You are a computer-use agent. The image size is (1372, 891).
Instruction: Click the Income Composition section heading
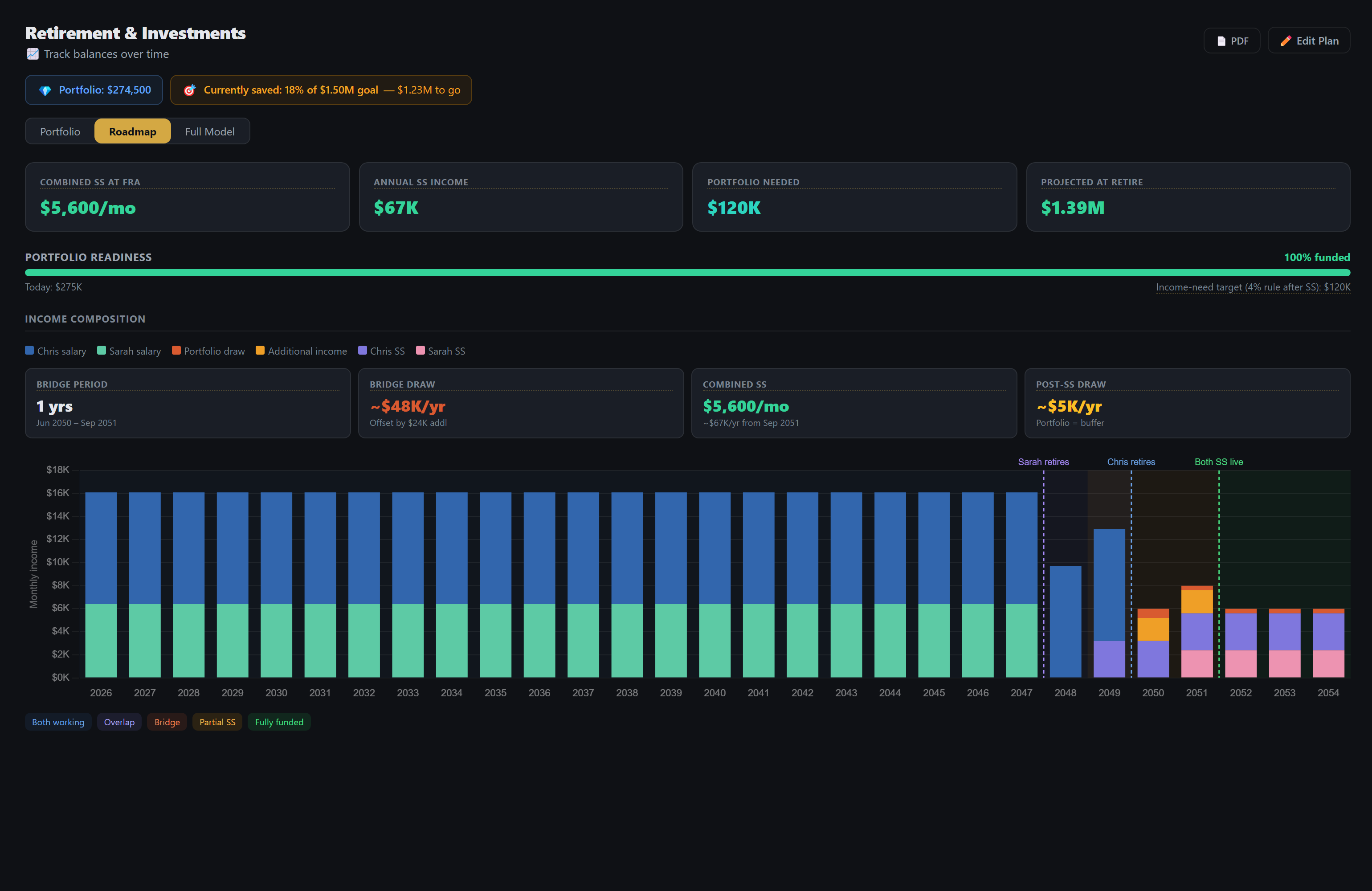coord(85,319)
